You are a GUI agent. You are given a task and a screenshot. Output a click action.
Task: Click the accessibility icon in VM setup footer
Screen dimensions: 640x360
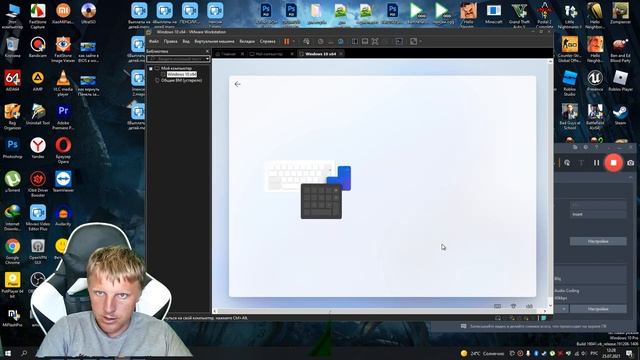point(513,306)
